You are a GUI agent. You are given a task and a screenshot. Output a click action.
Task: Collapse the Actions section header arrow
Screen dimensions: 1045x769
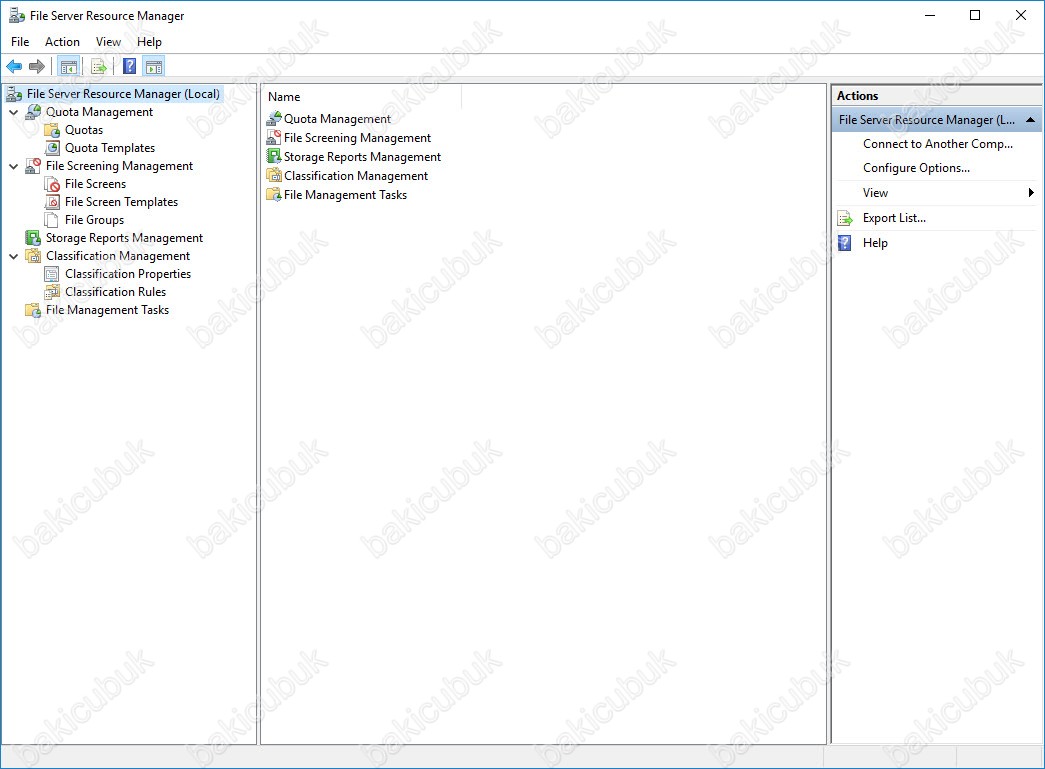tap(1030, 120)
